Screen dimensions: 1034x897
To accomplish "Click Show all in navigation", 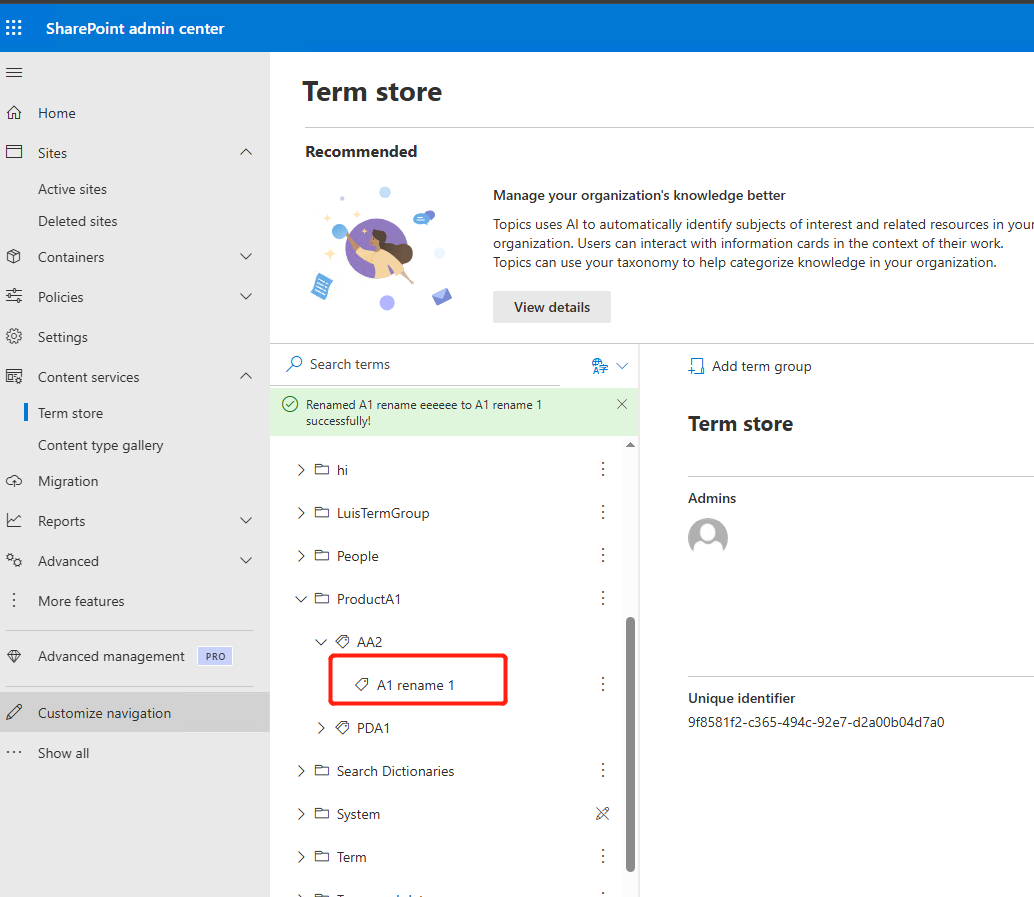I will (x=63, y=753).
